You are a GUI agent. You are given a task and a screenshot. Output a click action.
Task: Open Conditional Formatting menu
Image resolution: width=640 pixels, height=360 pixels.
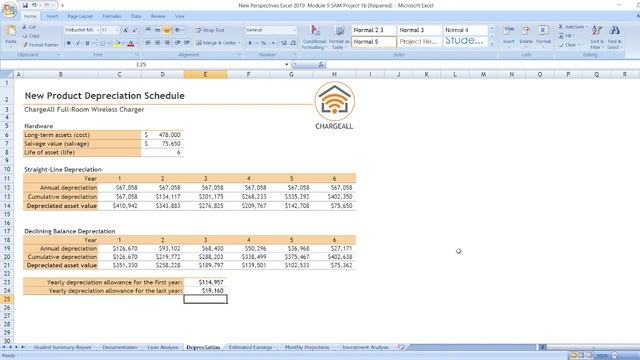click(x=314, y=37)
